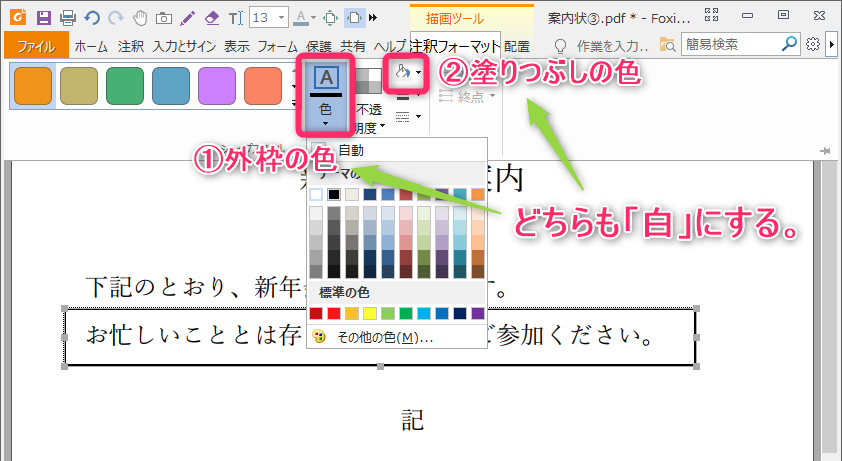Select 自動 automatic color option
The height and width of the screenshot is (461, 842).
(350, 150)
